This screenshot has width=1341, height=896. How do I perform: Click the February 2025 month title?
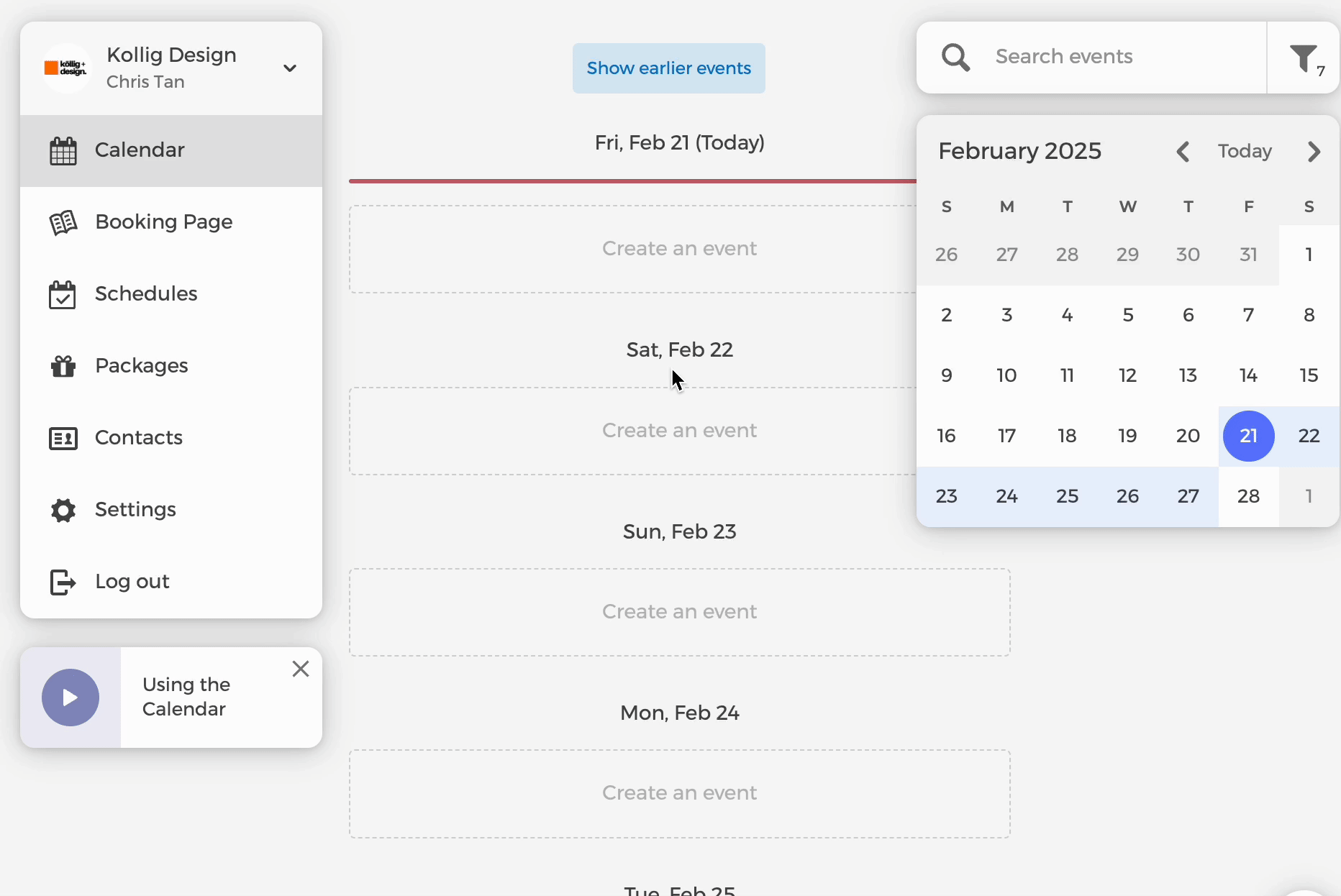(x=1020, y=151)
